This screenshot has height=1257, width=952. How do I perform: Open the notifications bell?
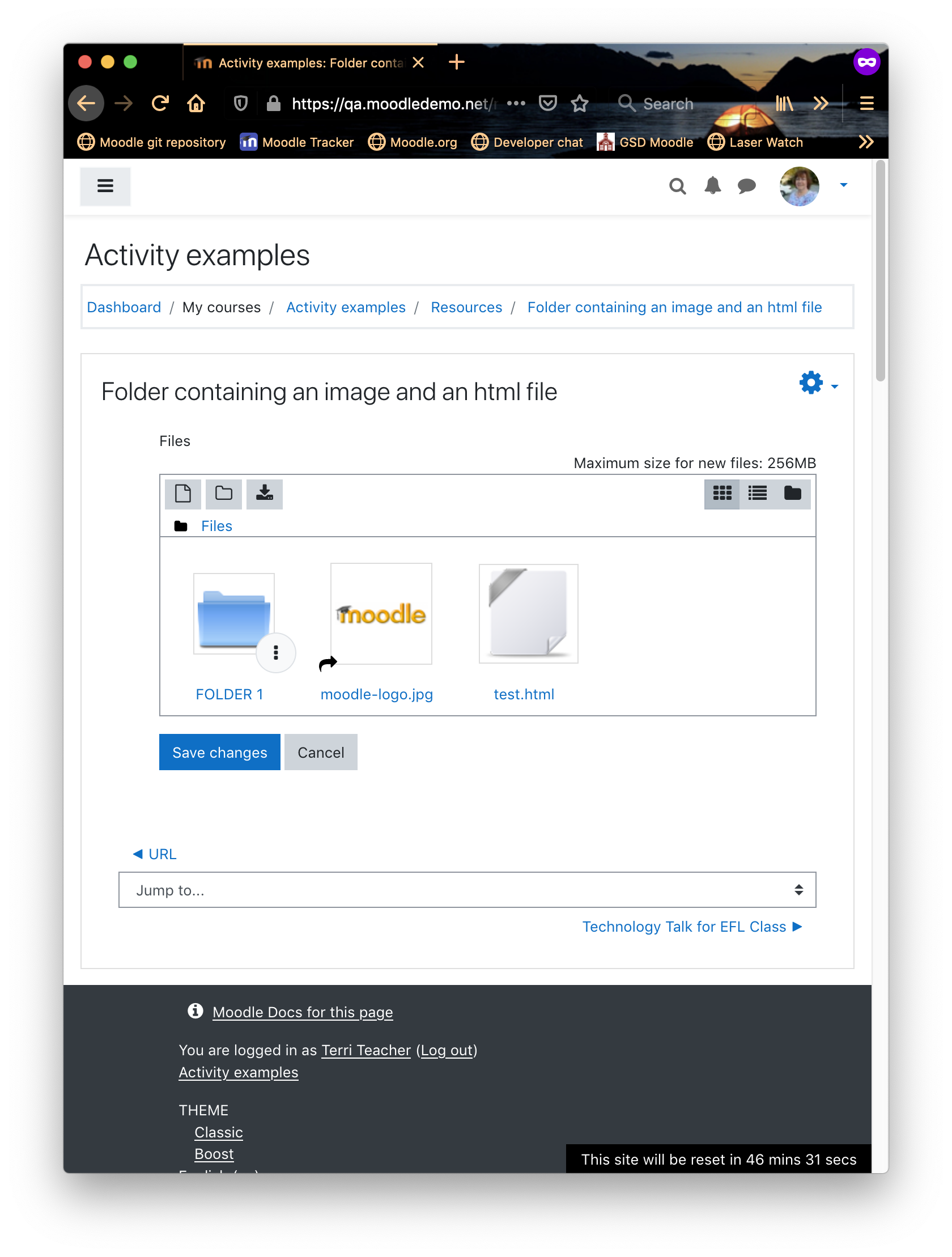tap(712, 186)
